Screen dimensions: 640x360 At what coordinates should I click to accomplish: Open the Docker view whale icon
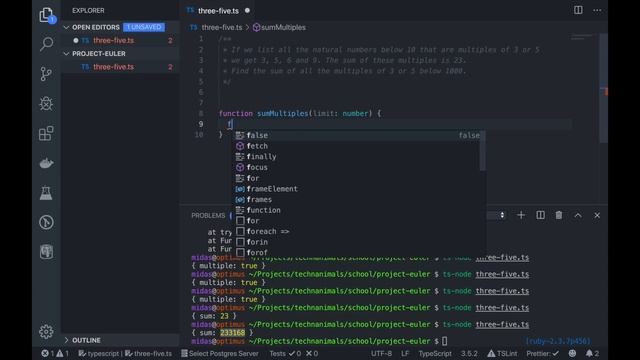click(47, 163)
